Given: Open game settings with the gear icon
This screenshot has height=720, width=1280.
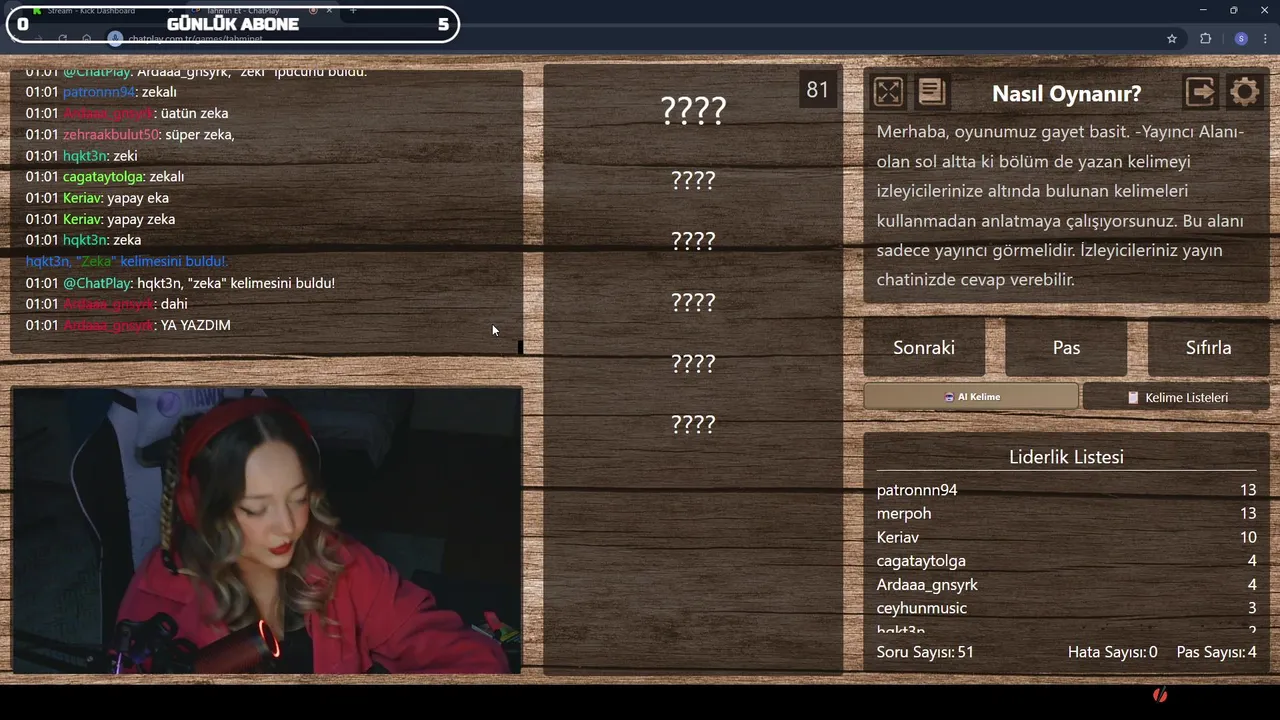Looking at the screenshot, I should coord(1244,92).
